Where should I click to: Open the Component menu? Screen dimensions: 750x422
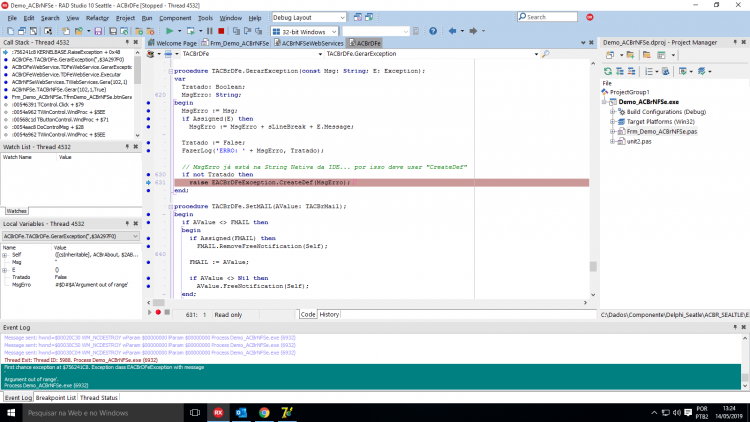[x=175, y=18]
